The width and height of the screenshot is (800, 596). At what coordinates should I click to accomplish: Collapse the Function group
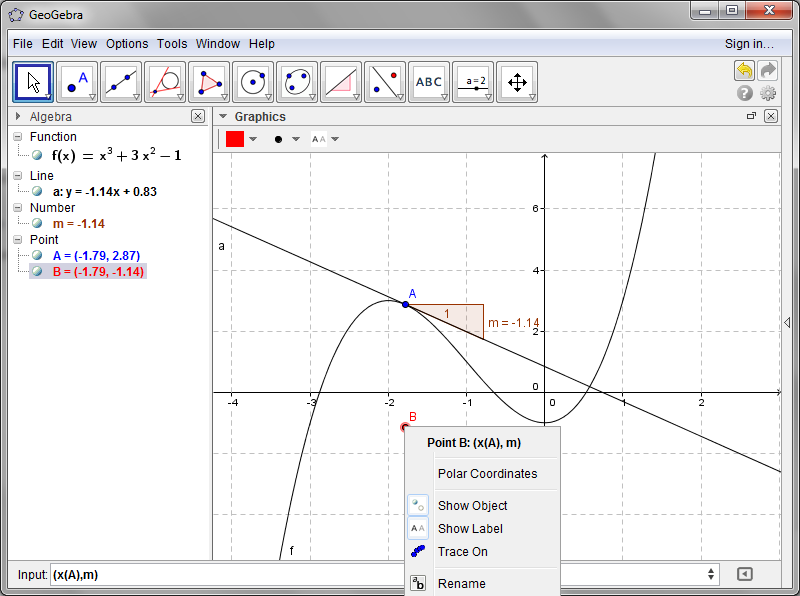18,136
